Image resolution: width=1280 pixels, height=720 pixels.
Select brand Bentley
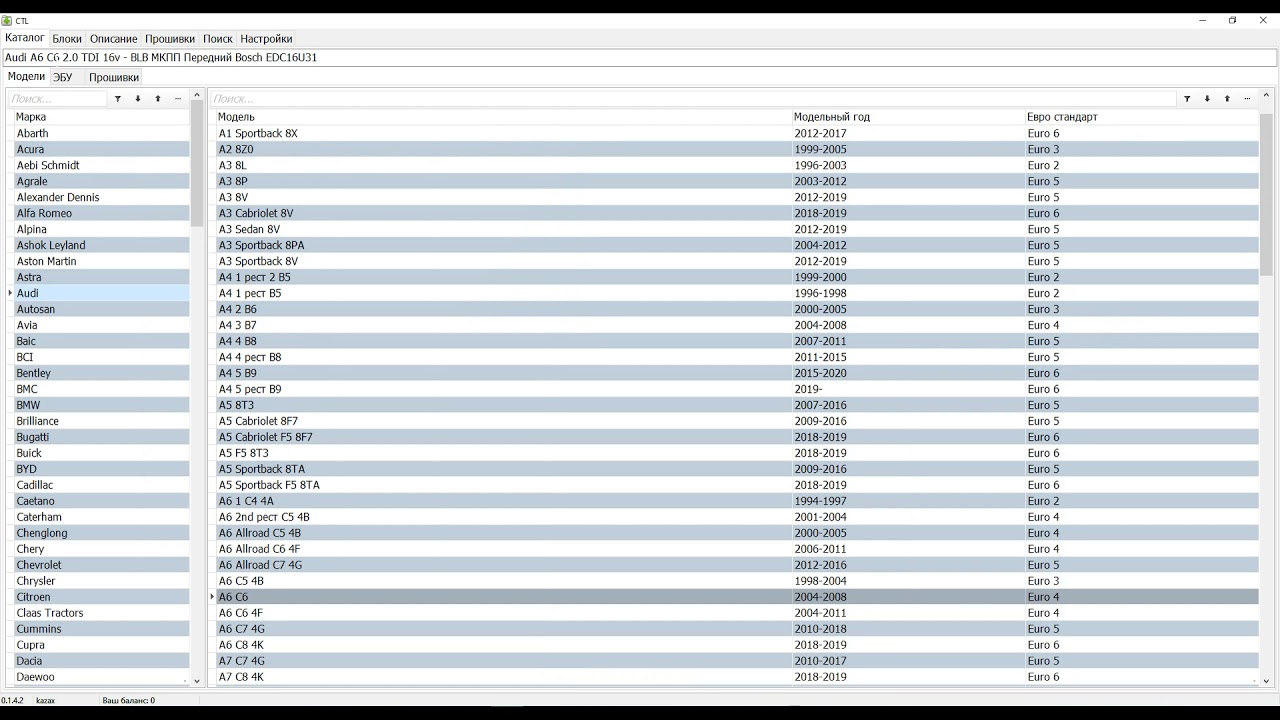tap(101, 373)
